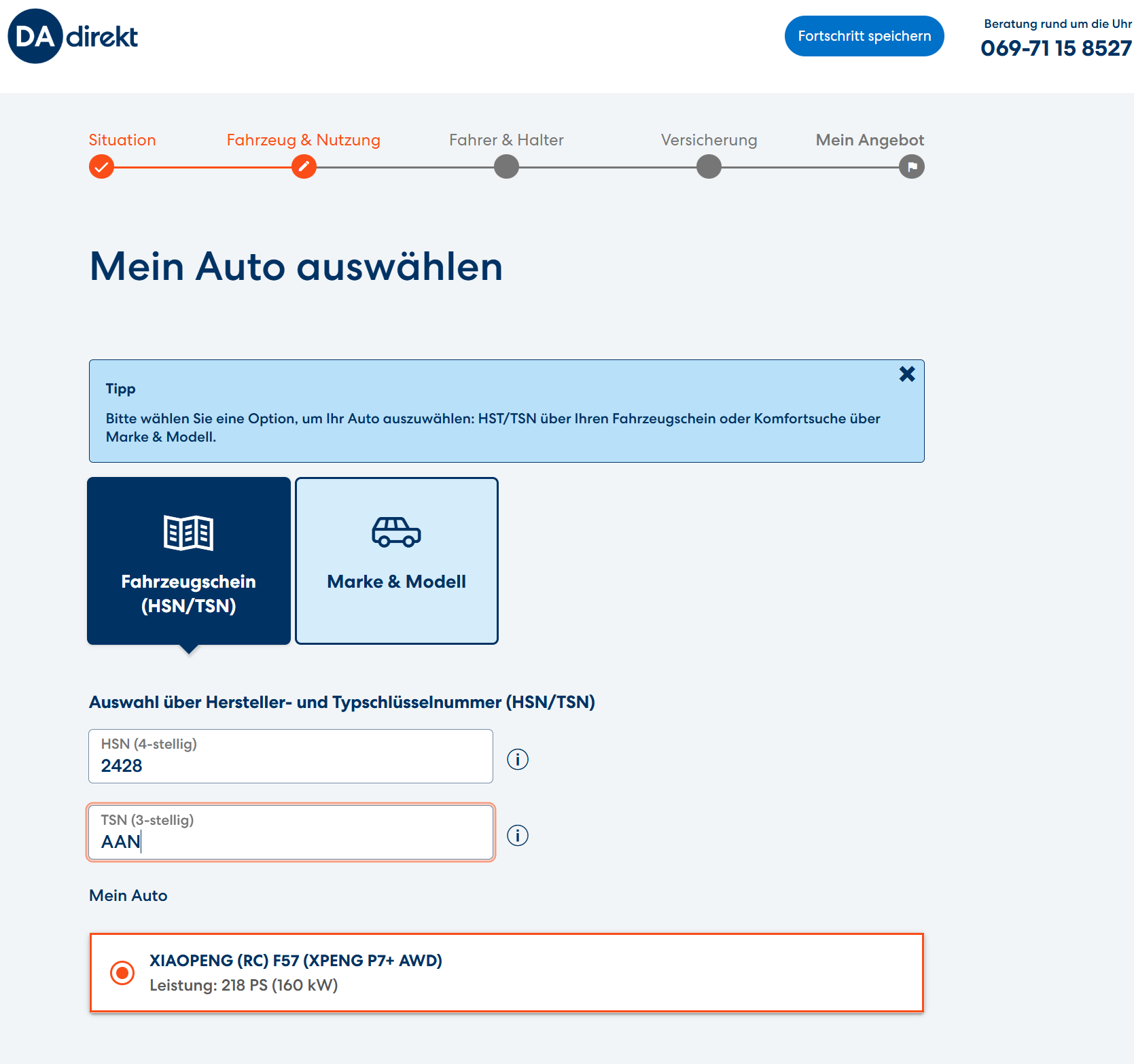
Task: Click the Mein Auto auswählen heading
Action: [x=296, y=266]
